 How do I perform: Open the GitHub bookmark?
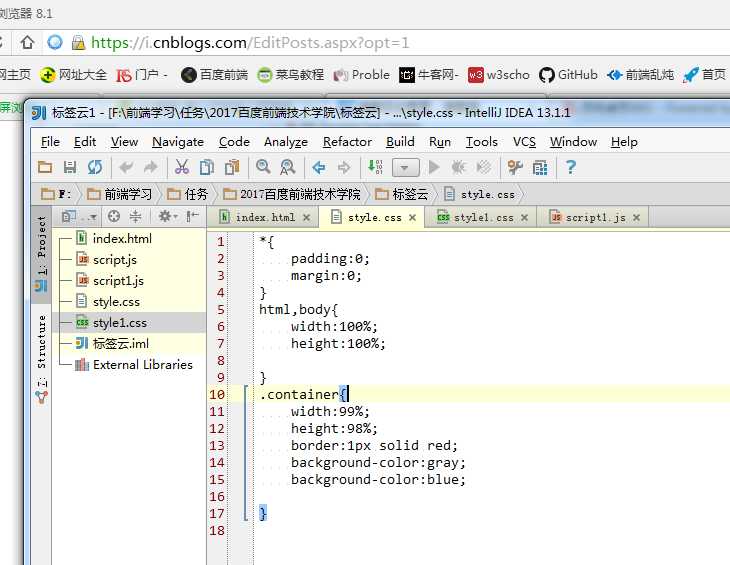coord(568,74)
